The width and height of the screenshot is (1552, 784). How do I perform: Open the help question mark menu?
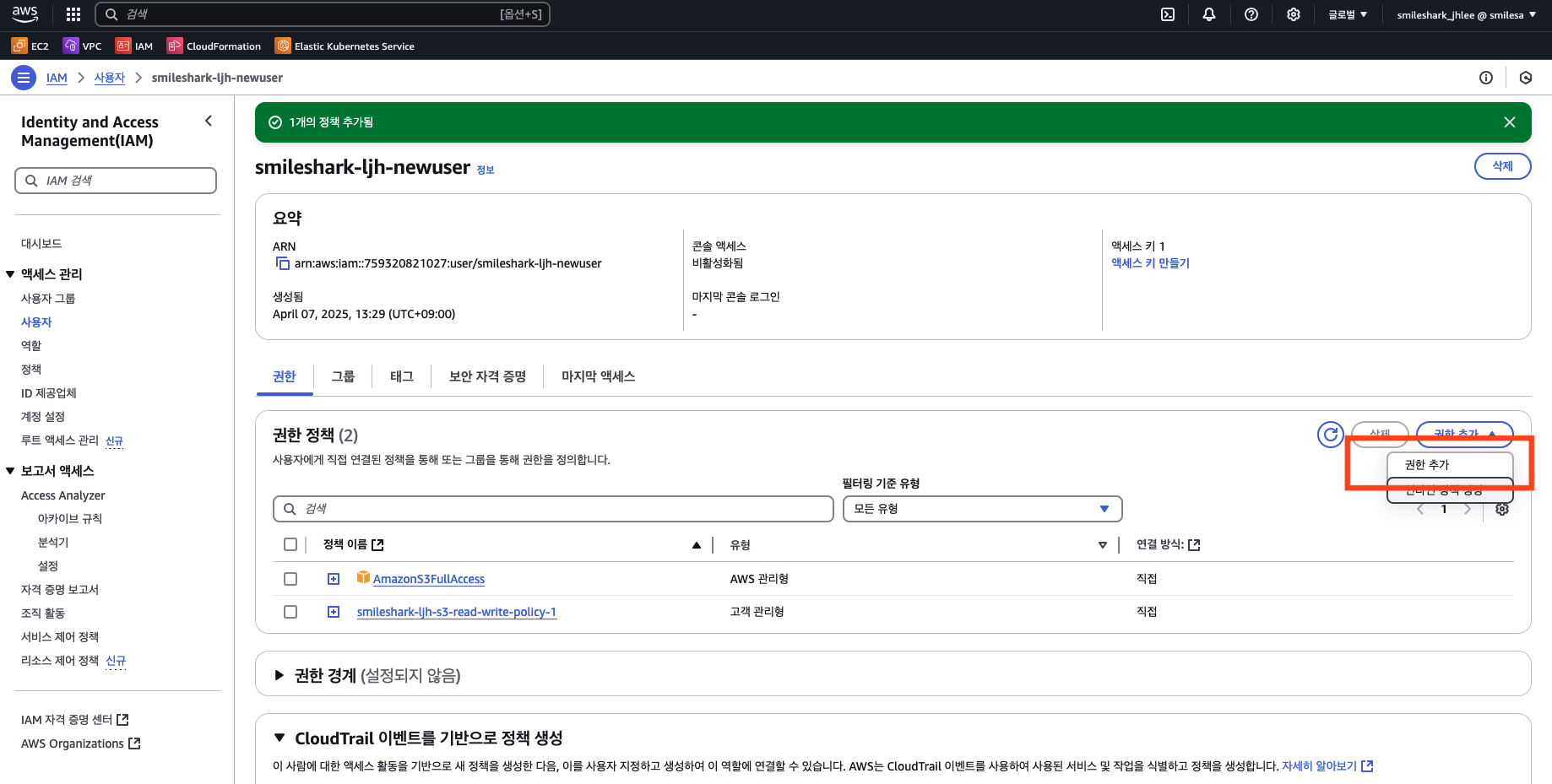click(1251, 14)
